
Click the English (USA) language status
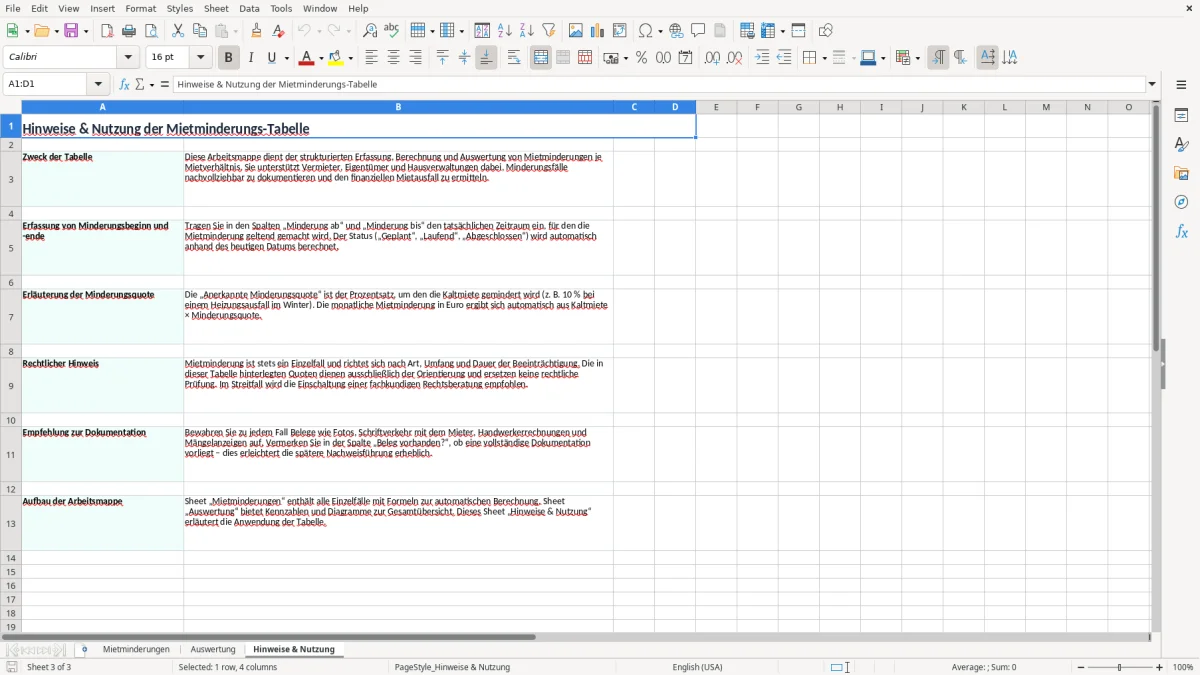[x=697, y=667]
